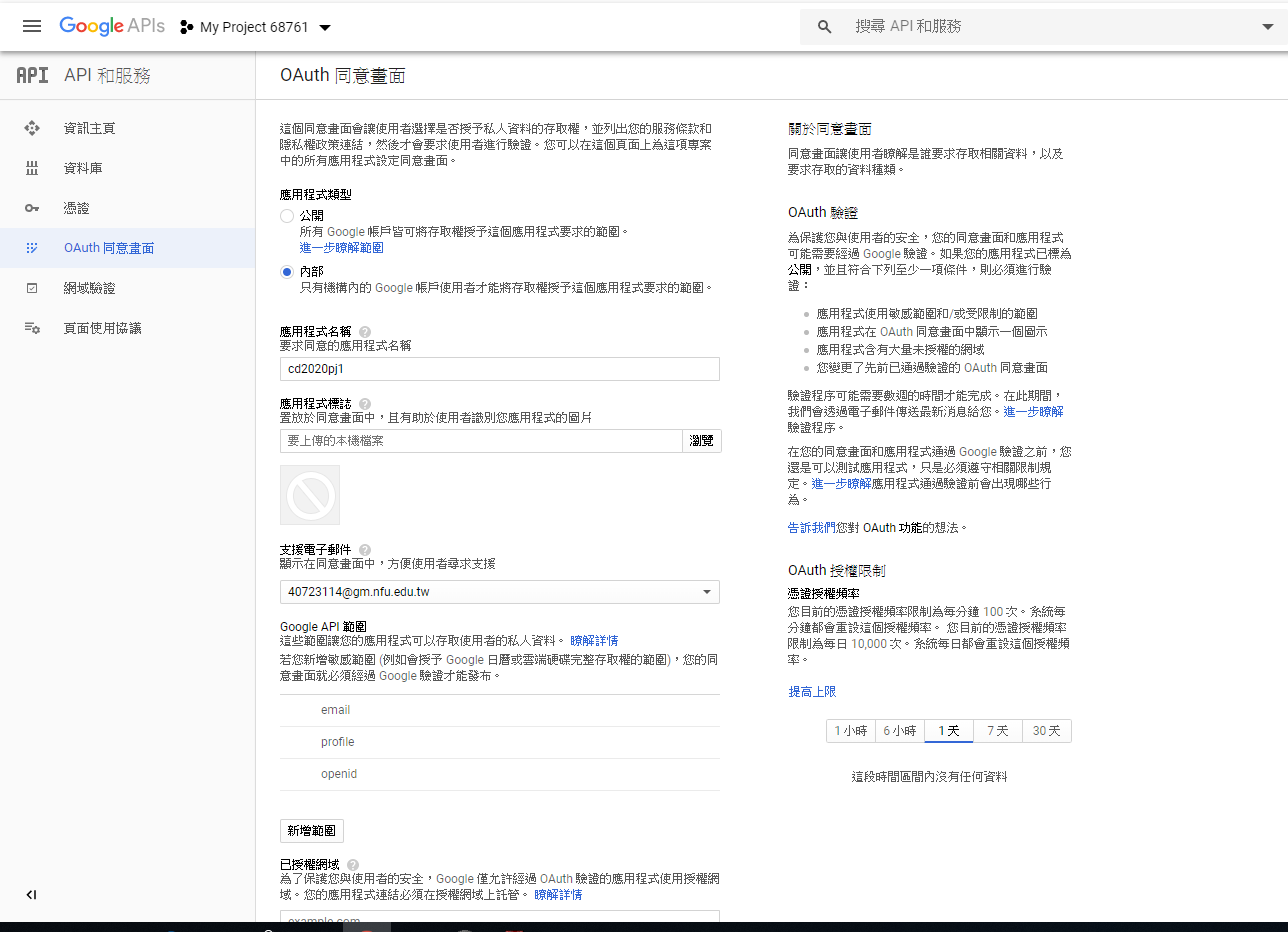The height and width of the screenshot is (932, 1288).
Task: Click the 憑證 key icon
Action: click(x=32, y=208)
